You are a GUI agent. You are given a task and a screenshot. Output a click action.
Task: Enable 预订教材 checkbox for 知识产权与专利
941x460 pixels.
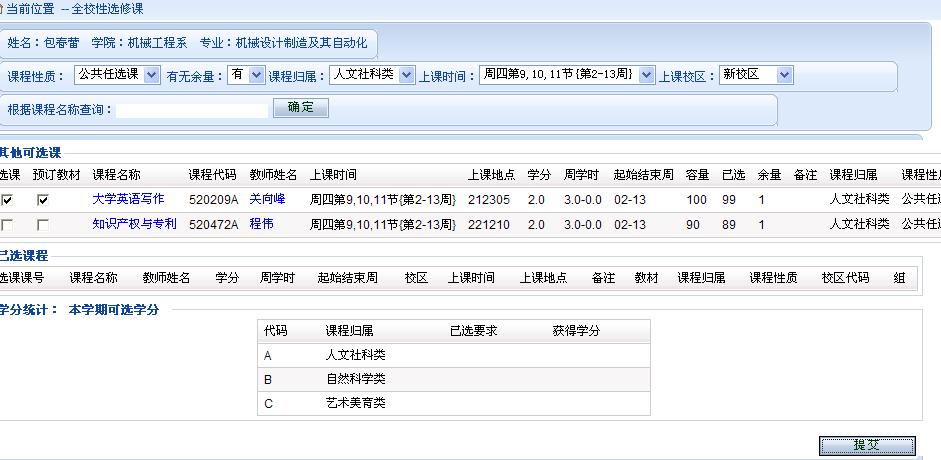(42, 225)
